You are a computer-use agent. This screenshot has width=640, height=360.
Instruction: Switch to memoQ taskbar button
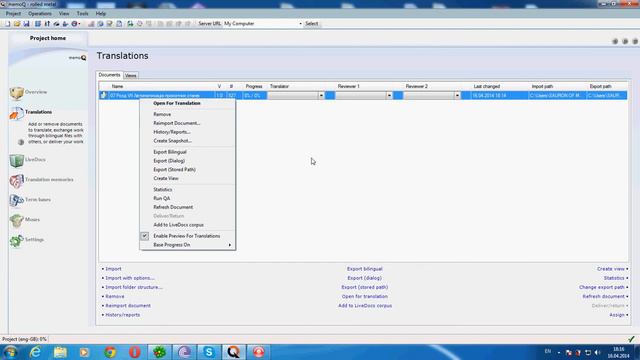pos(233,352)
